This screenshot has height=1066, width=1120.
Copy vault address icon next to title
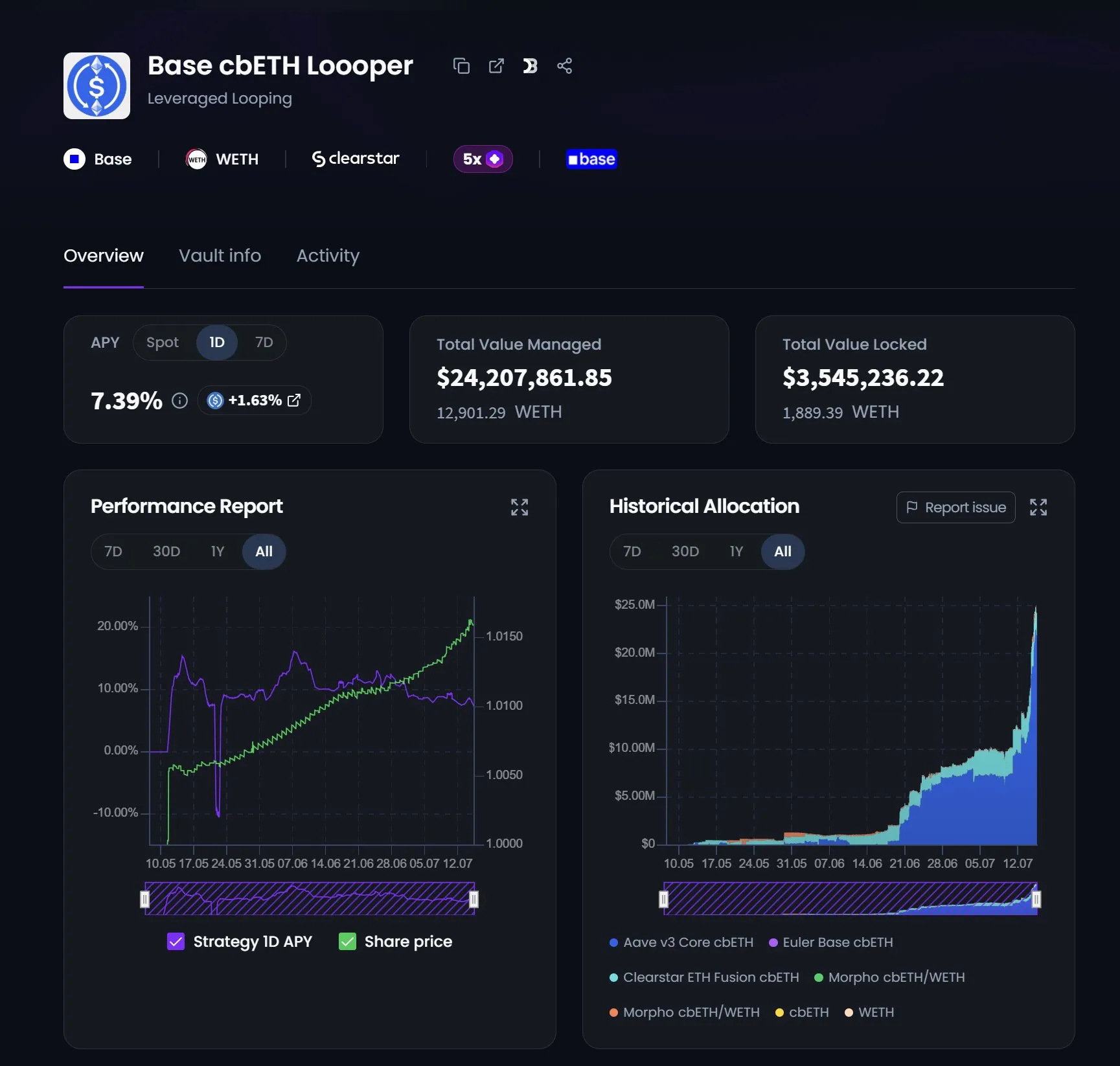click(x=461, y=66)
